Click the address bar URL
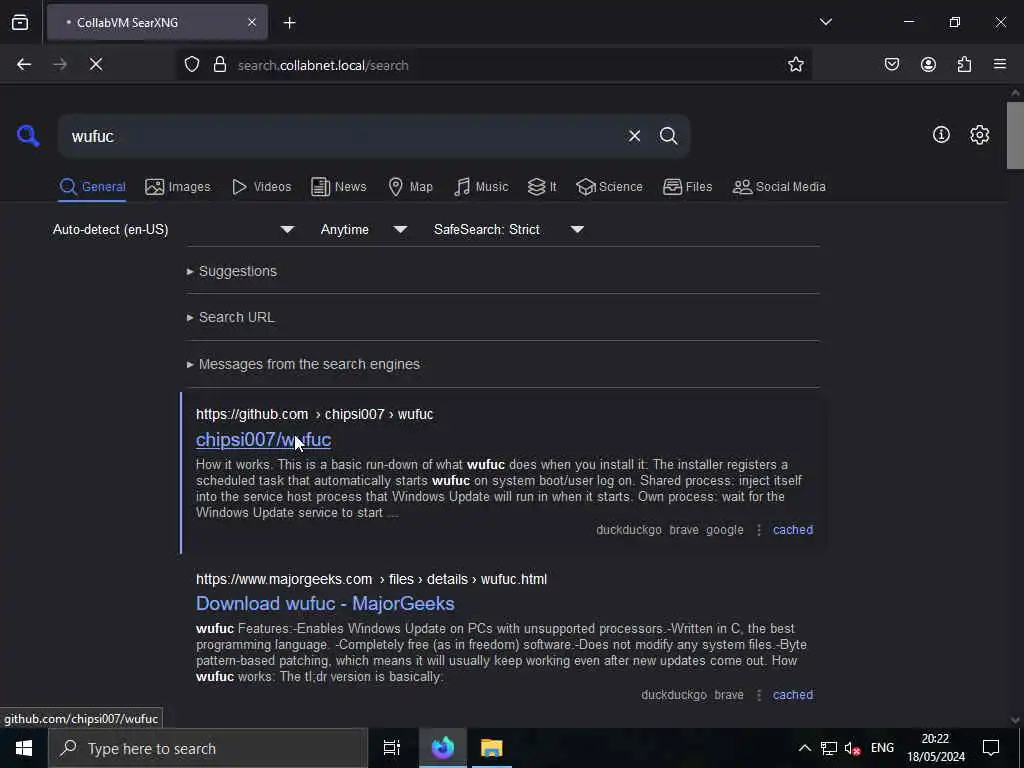This screenshot has width=1024, height=768. pyautogui.click(x=323, y=65)
